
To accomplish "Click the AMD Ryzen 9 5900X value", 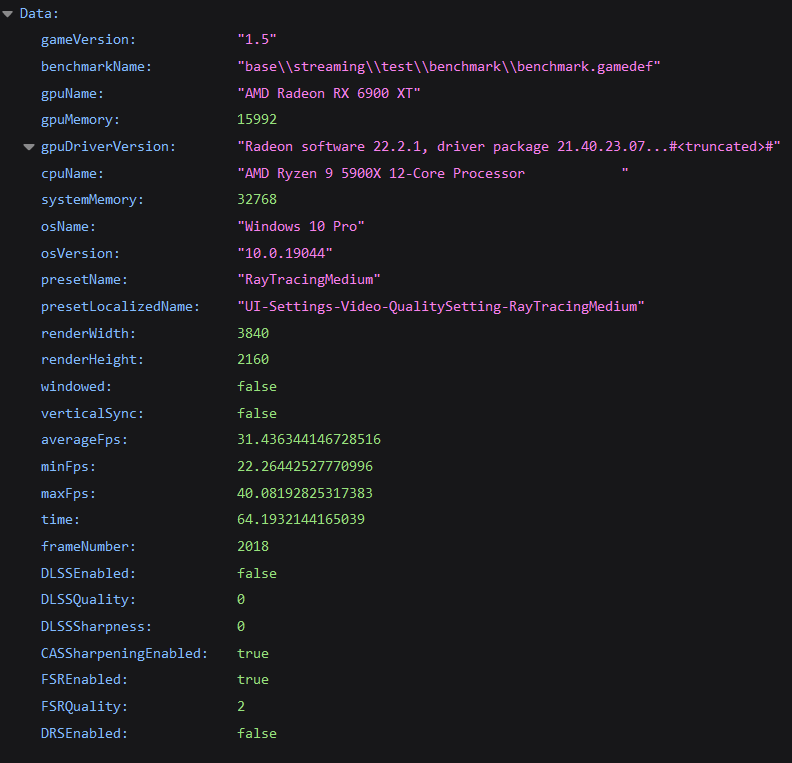I will [433, 173].
